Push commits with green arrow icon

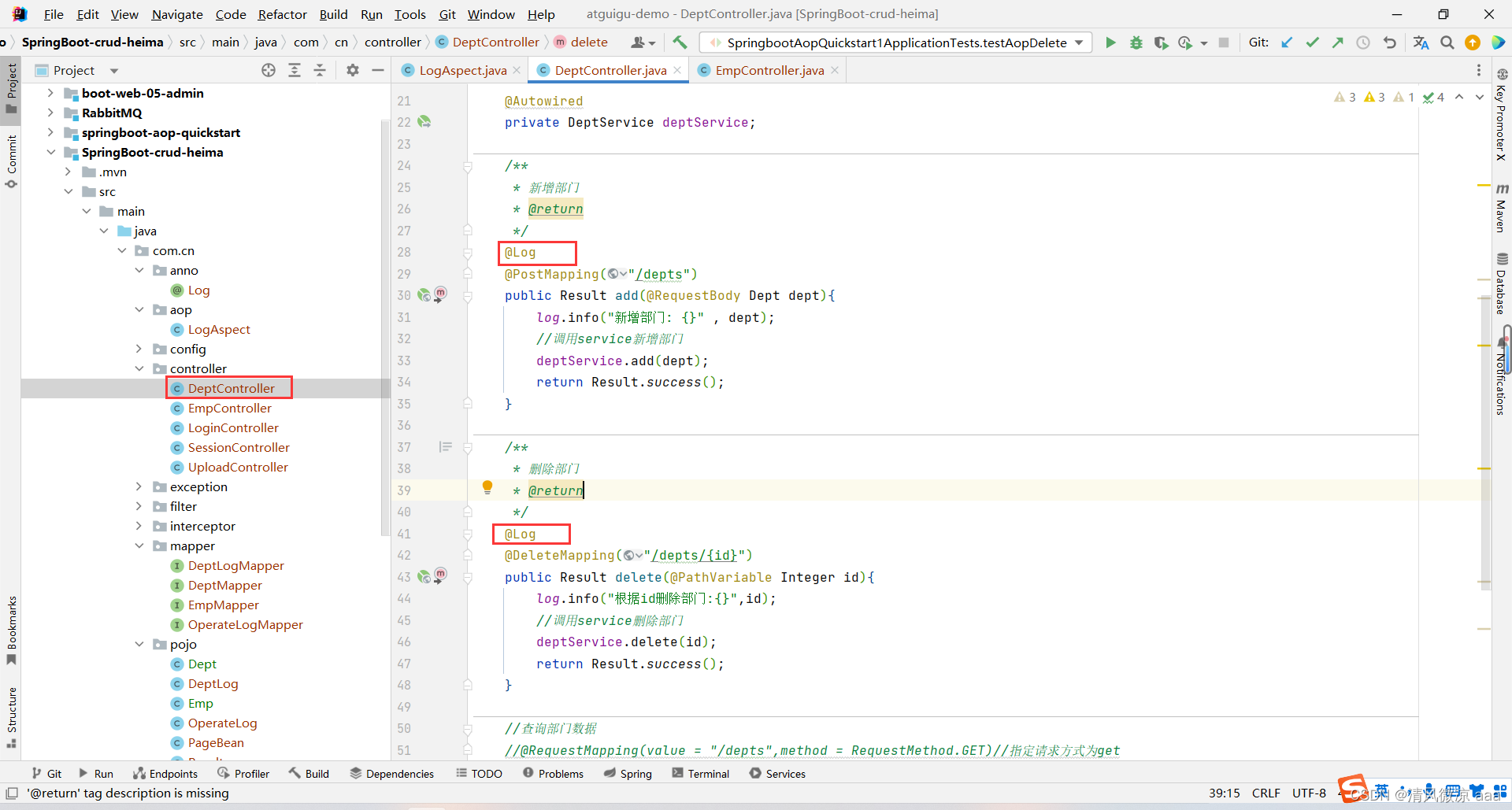1337,43
